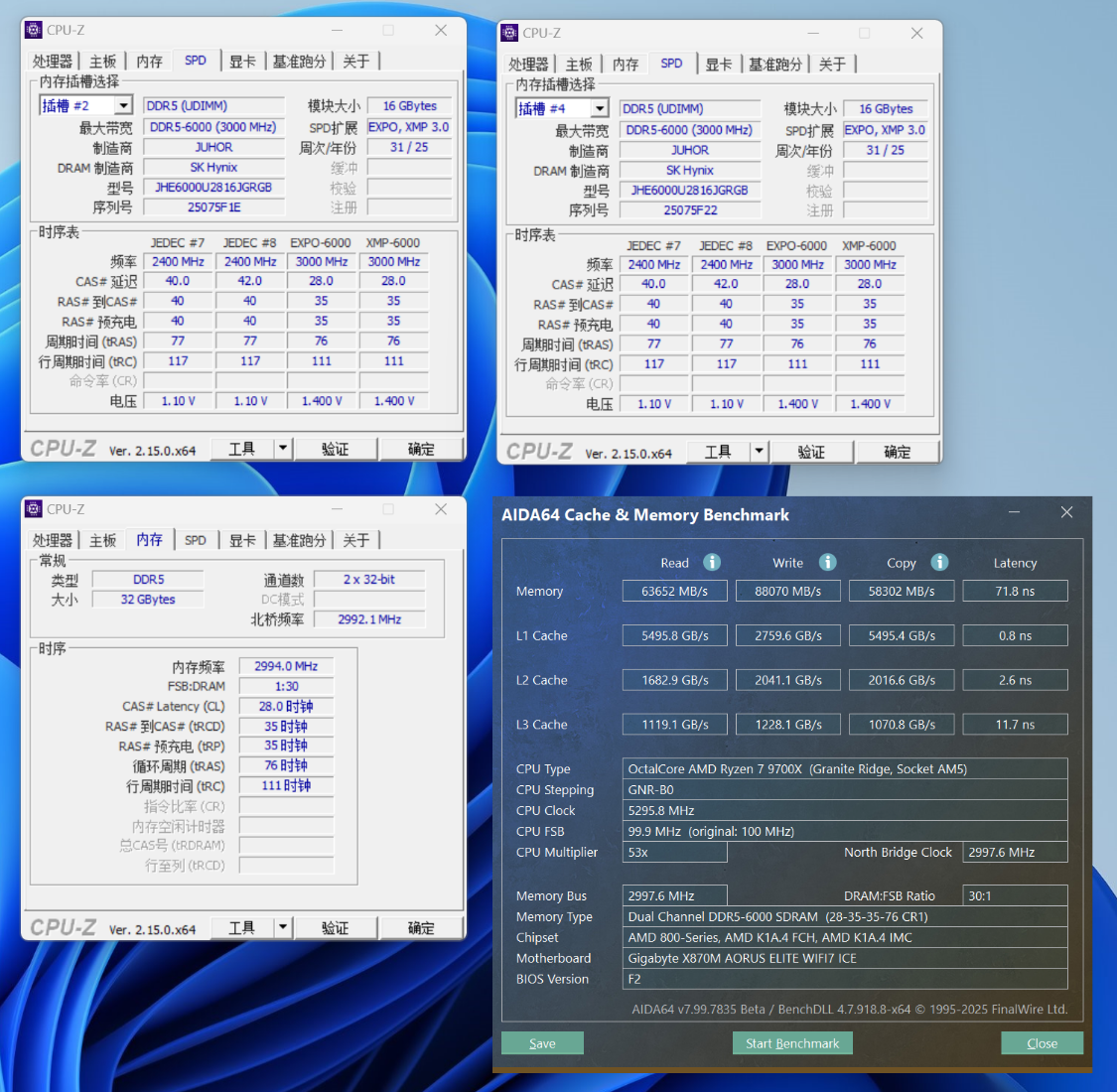Click Close button in AIDA64
The height and width of the screenshot is (1092, 1117).
1043,1042
